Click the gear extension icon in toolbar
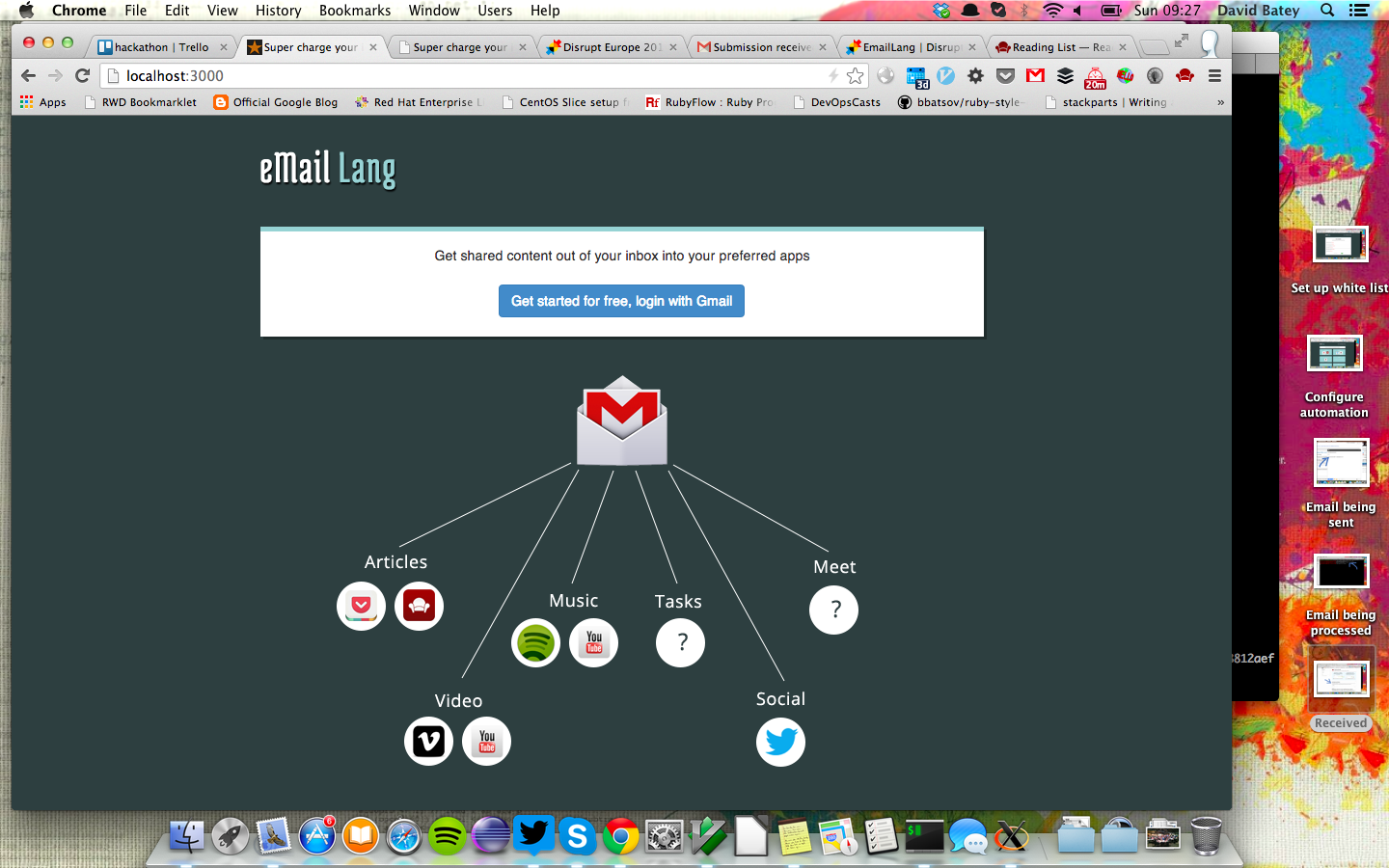1389x868 pixels. [975, 75]
